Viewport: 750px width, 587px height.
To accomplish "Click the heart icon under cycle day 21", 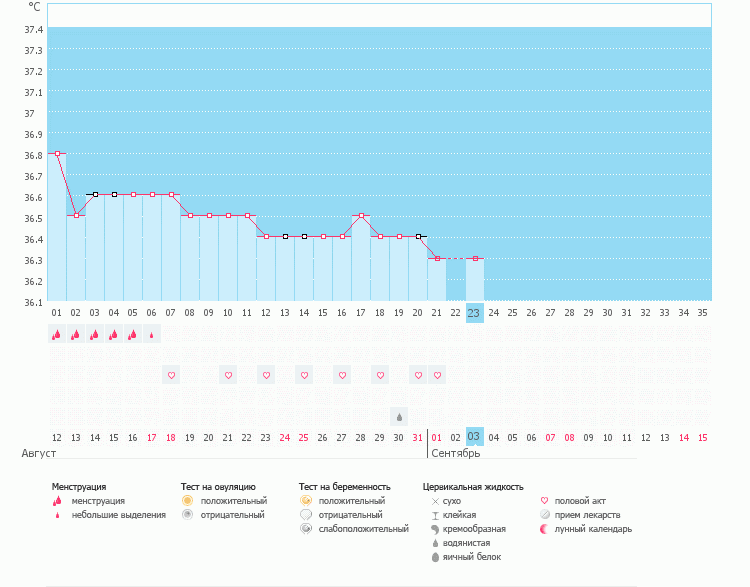I will (x=437, y=375).
